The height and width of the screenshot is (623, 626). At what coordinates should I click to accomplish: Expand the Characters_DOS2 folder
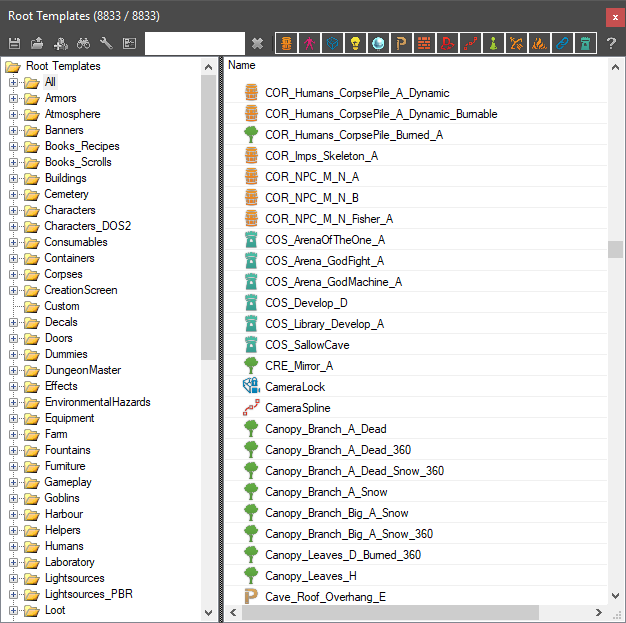pos(14,226)
